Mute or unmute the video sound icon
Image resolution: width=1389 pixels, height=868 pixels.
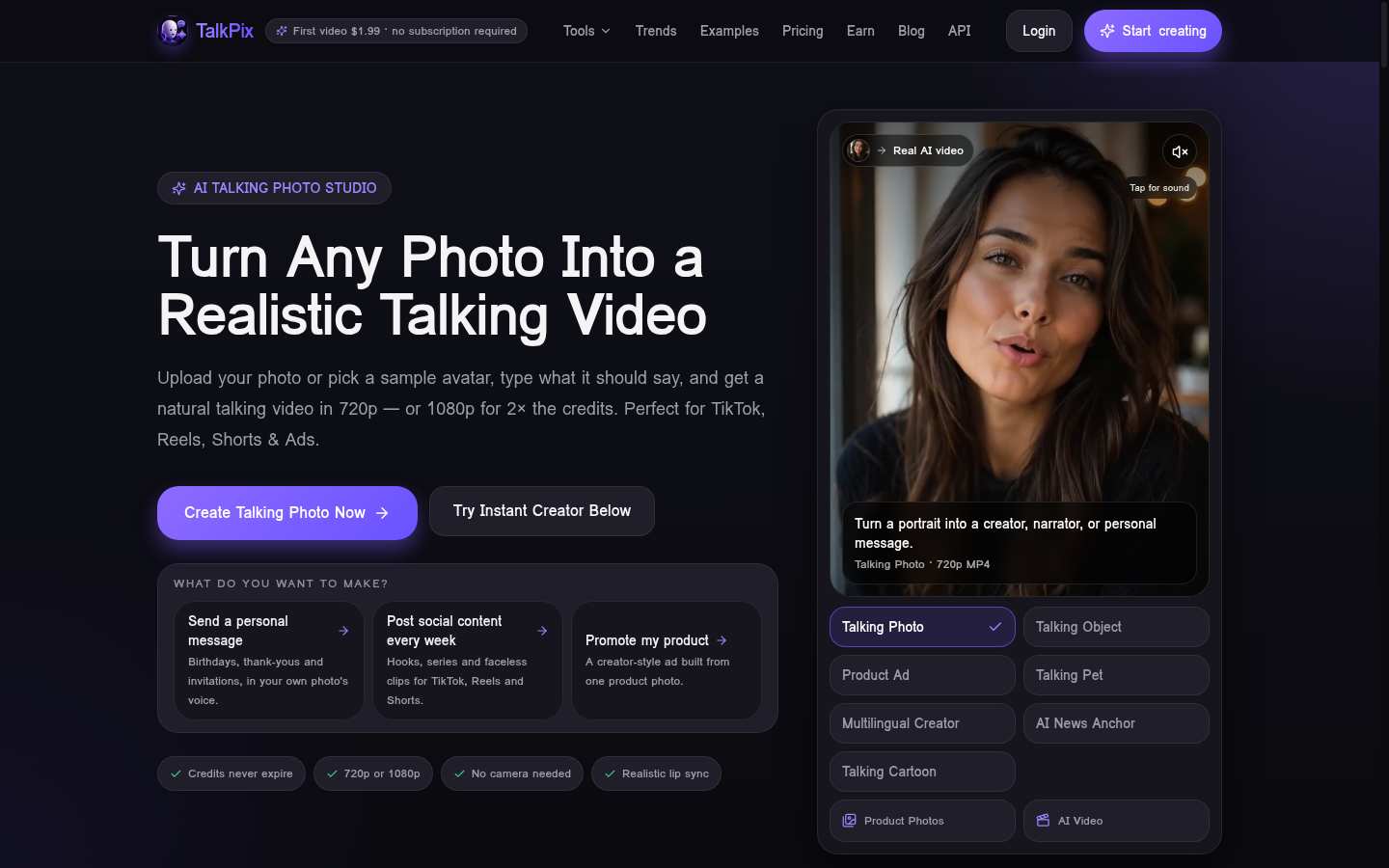point(1180,151)
